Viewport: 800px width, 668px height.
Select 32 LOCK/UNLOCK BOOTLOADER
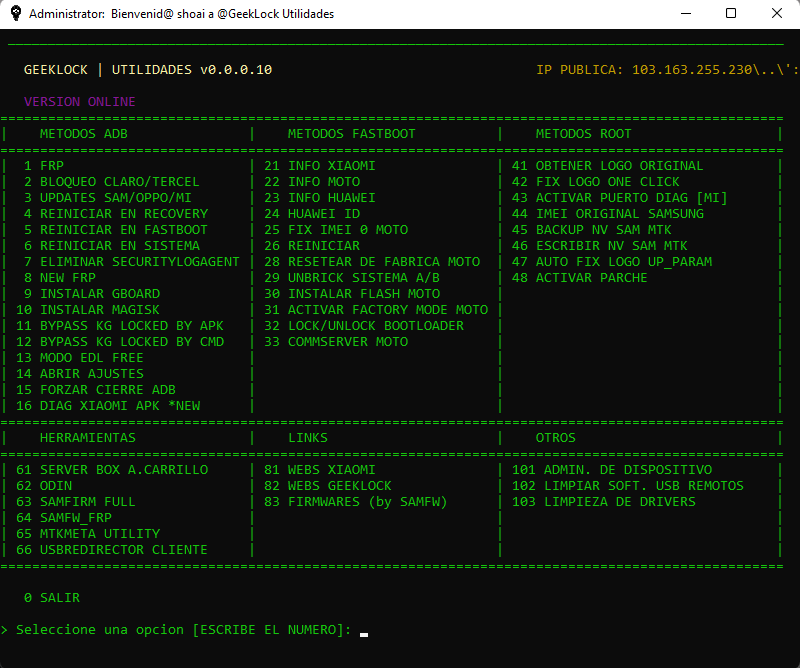pyautogui.click(x=350, y=325)
